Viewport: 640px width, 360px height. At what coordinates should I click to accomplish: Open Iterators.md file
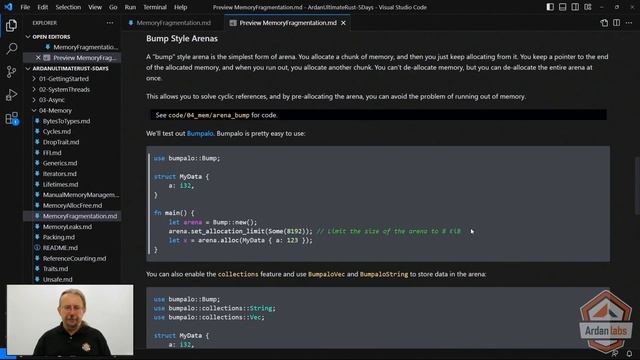point(60,173)
